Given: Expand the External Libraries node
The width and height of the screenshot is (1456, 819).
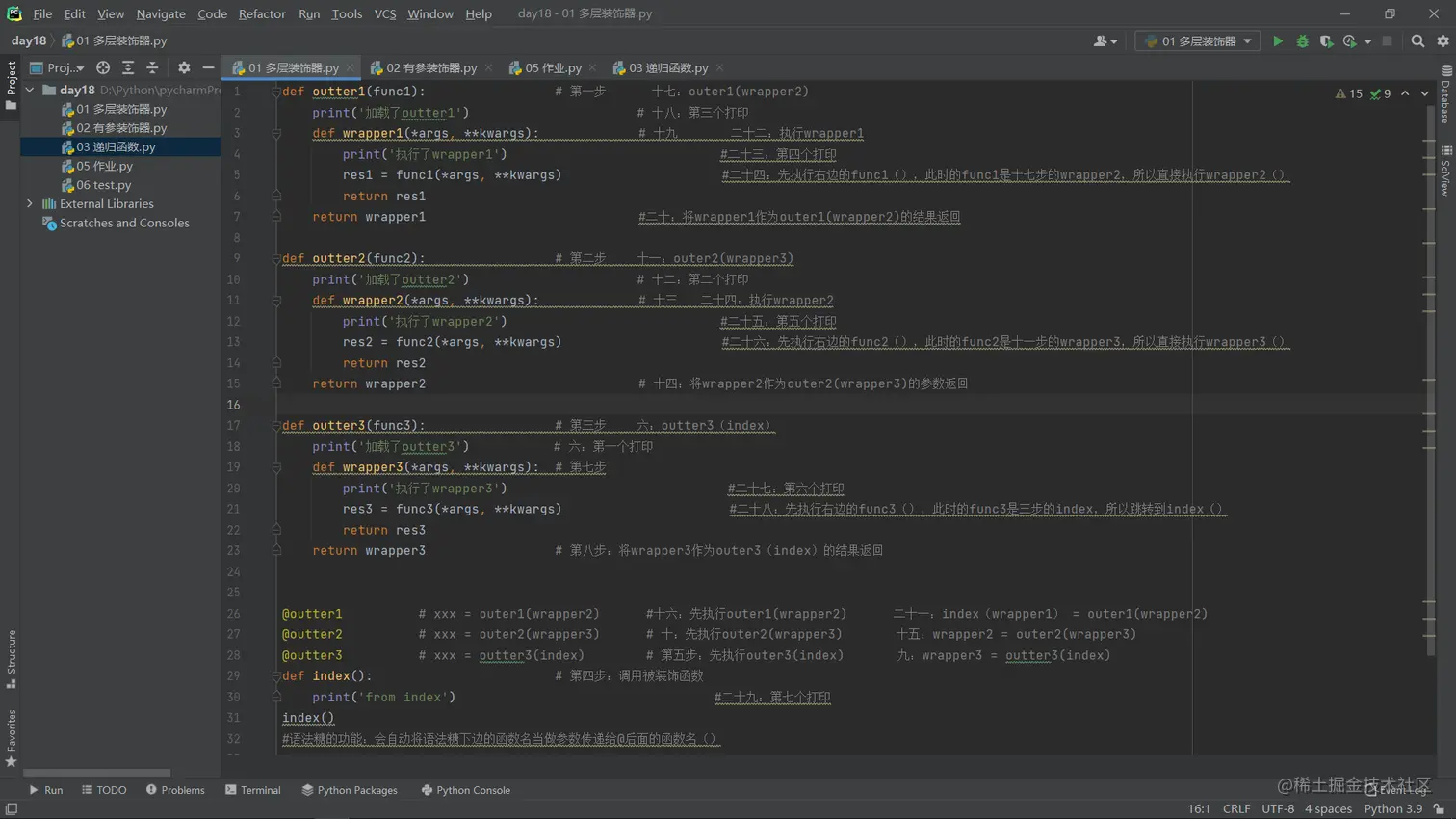Looking at the screenshot, I should [30, 204].
